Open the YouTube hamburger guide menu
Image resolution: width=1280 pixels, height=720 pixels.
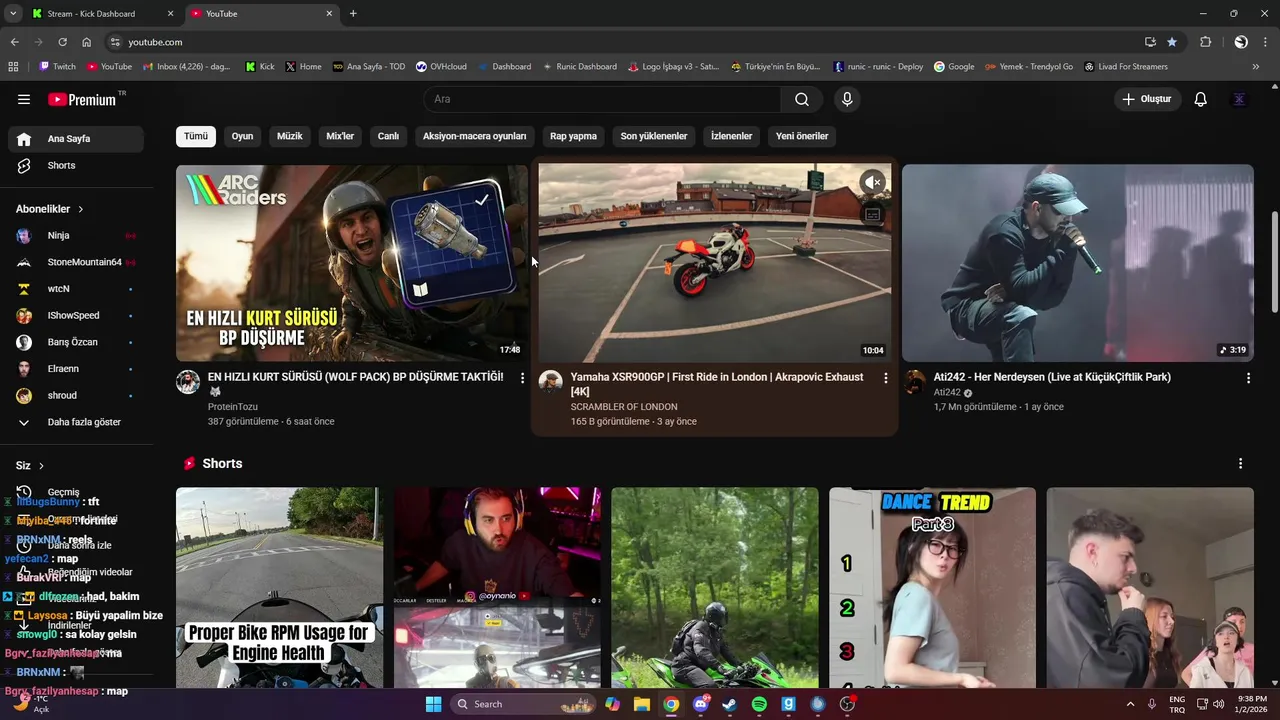coord(24,99)
